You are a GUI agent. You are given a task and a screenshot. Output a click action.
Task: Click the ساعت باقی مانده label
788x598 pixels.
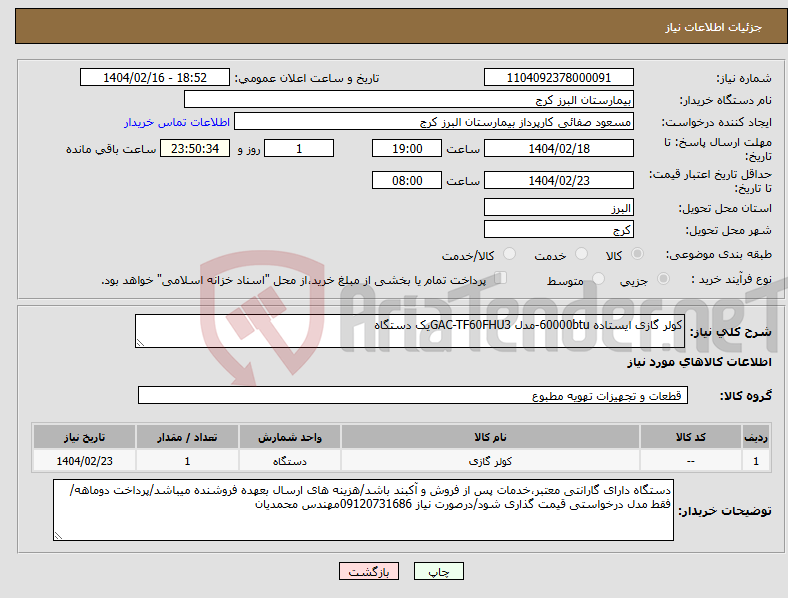[x=111, y=149]
